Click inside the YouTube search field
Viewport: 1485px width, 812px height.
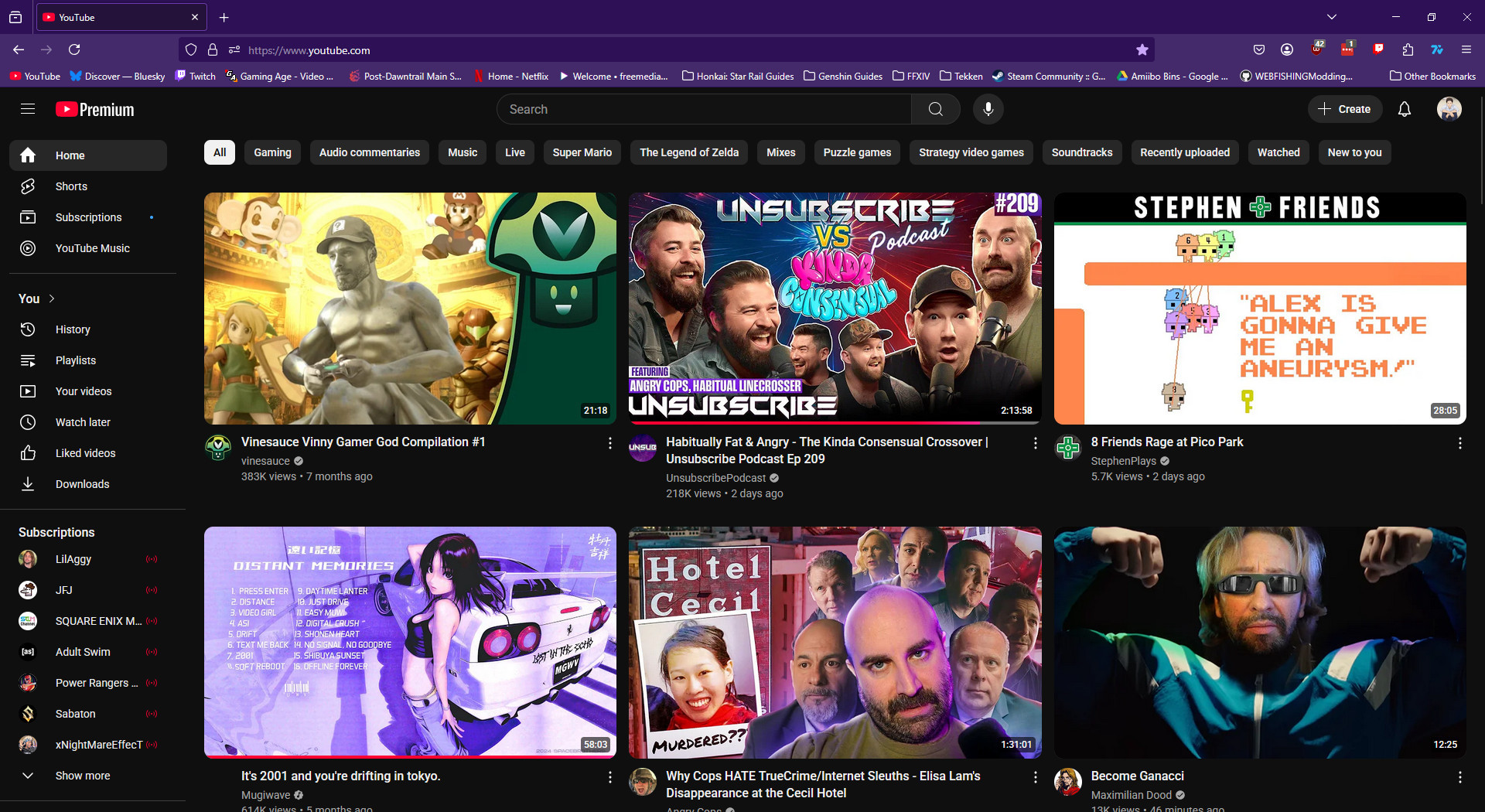[704, 109]
